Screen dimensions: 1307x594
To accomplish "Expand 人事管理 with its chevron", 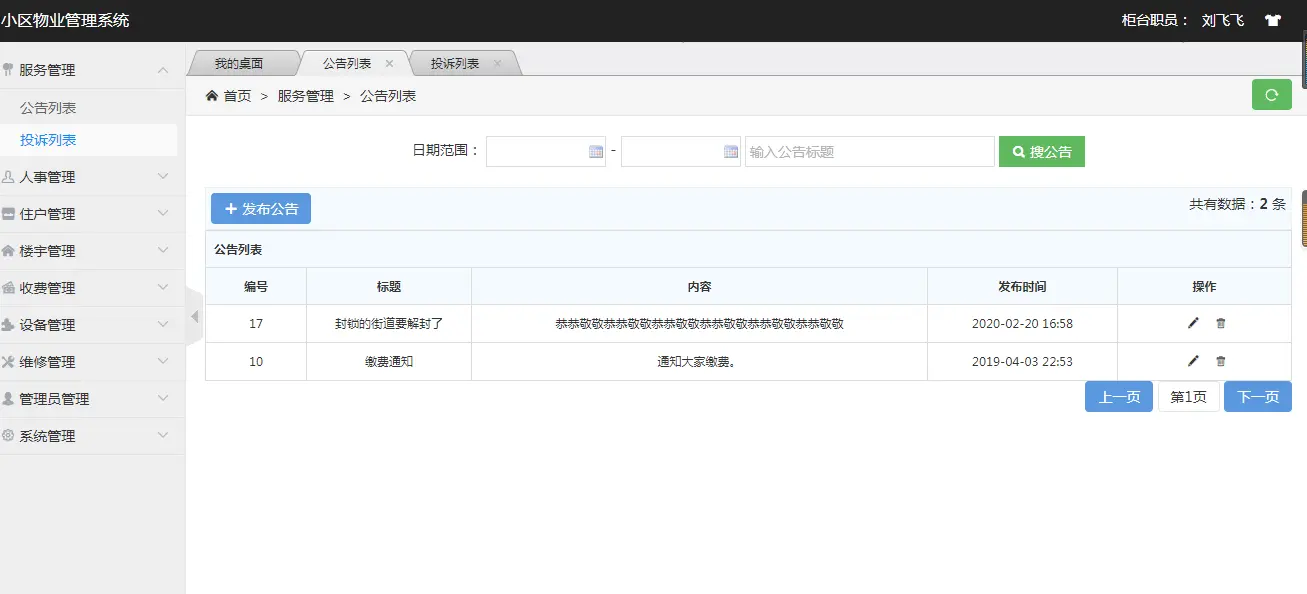I will click(x=163, y=177).
